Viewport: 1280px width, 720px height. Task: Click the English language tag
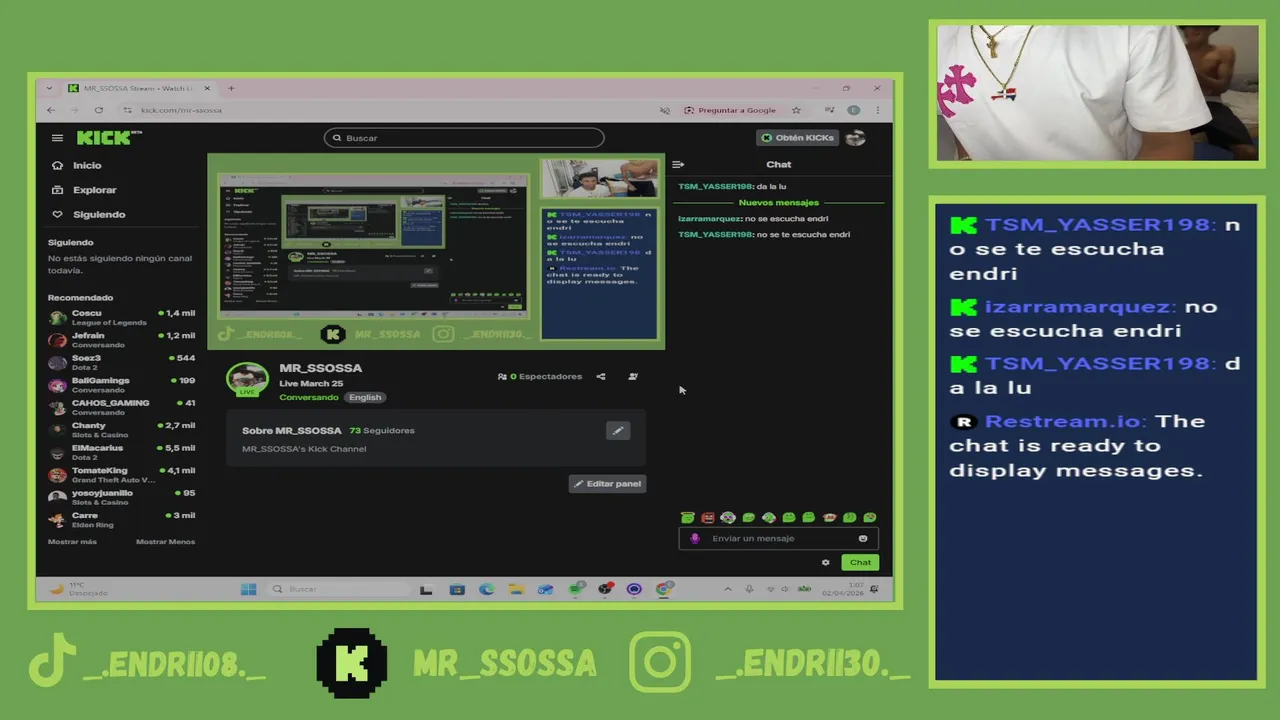click(x=365, y=398)
